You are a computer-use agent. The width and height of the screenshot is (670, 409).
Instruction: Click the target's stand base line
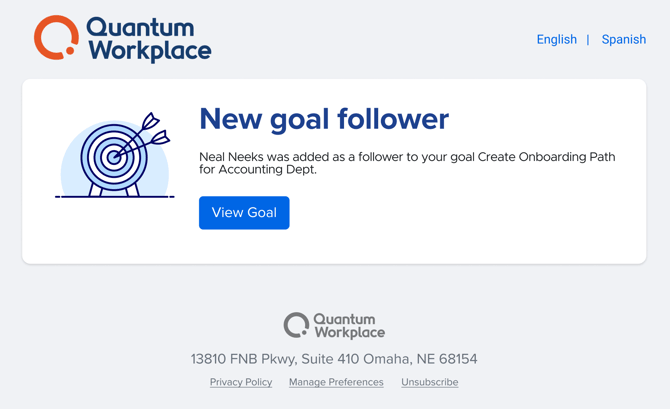[x=114, y=197]
